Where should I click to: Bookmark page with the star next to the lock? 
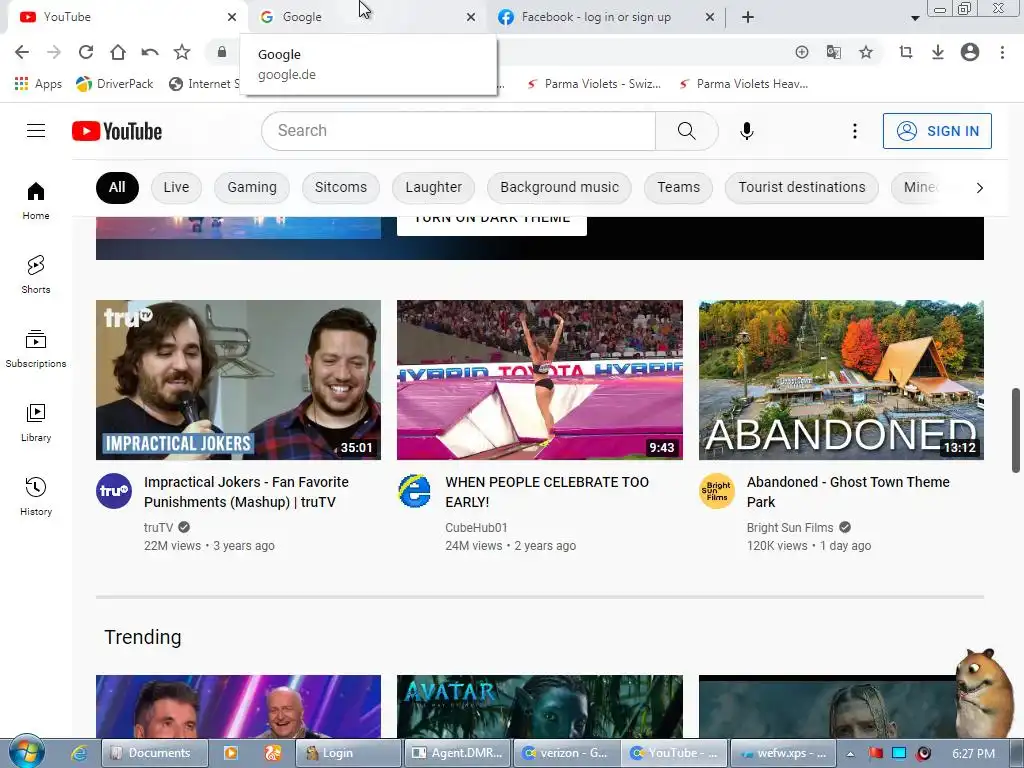point(182,52)
